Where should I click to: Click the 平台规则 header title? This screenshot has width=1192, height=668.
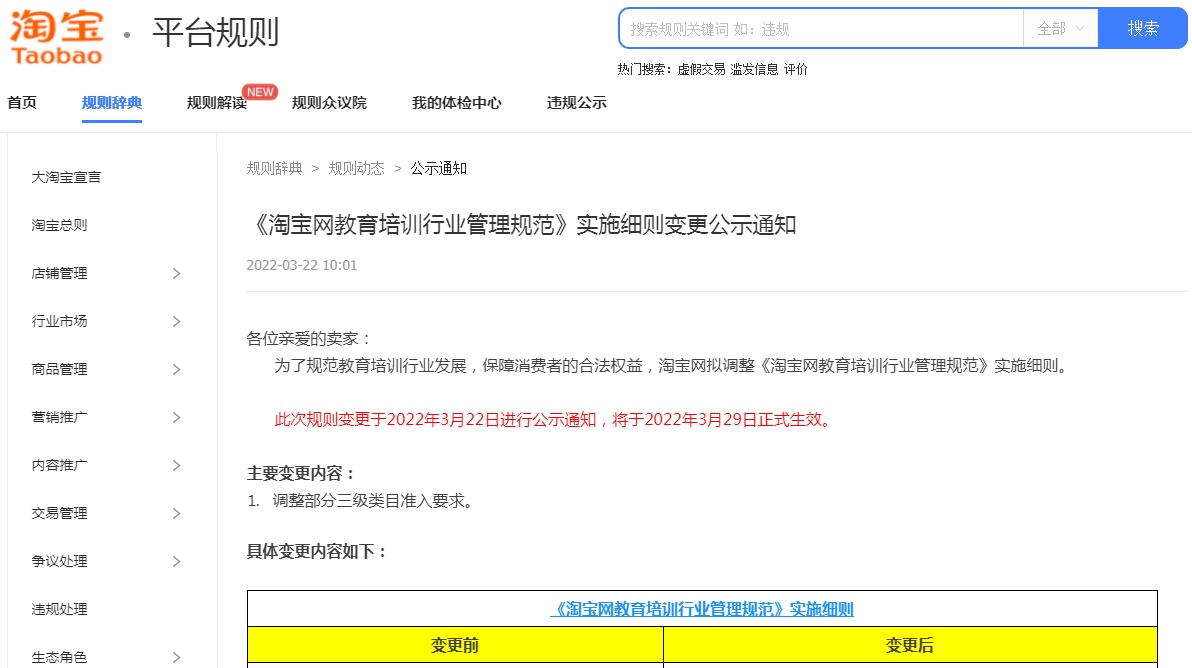216,32
